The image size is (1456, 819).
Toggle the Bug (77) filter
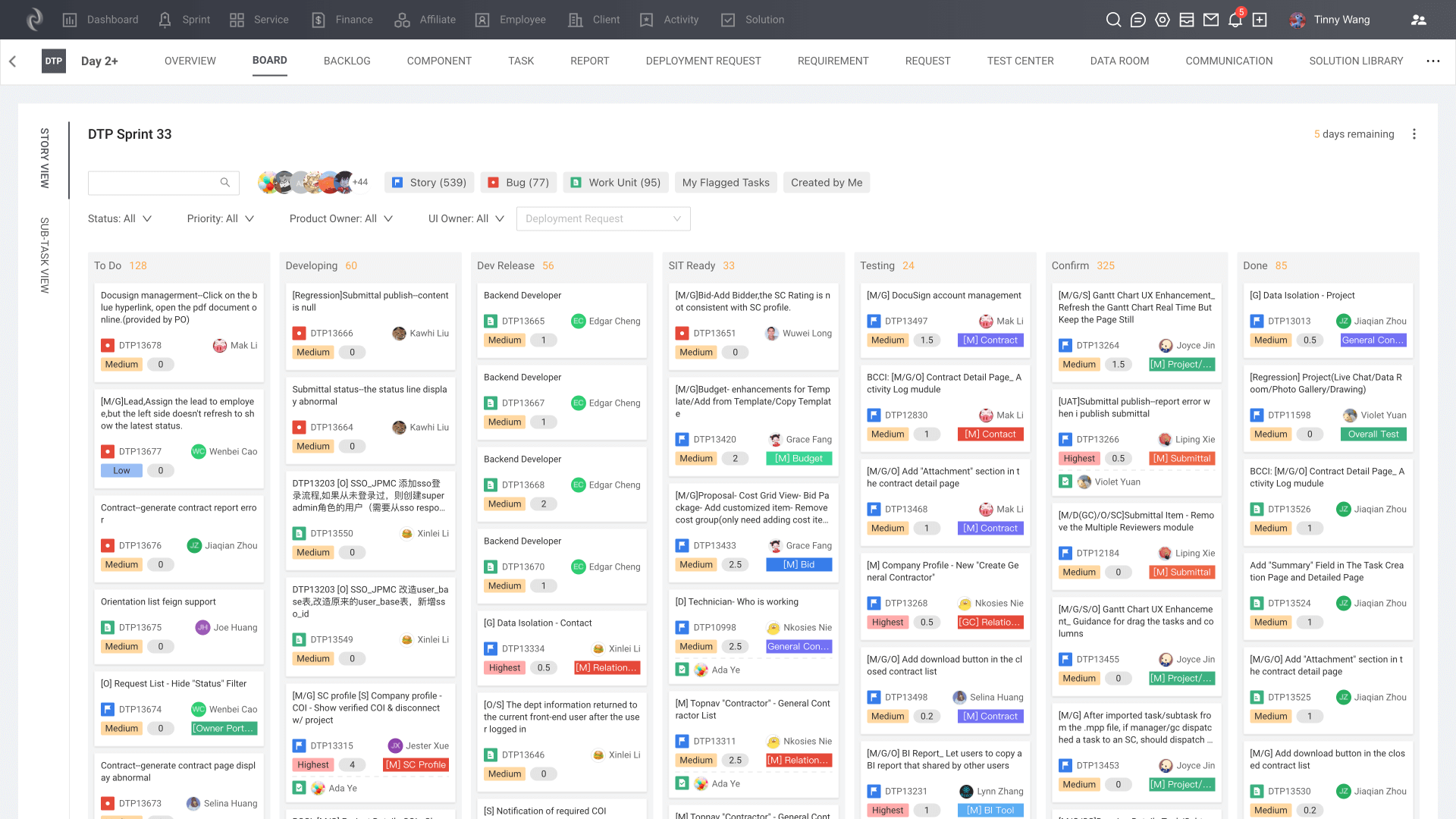point(519,183)
